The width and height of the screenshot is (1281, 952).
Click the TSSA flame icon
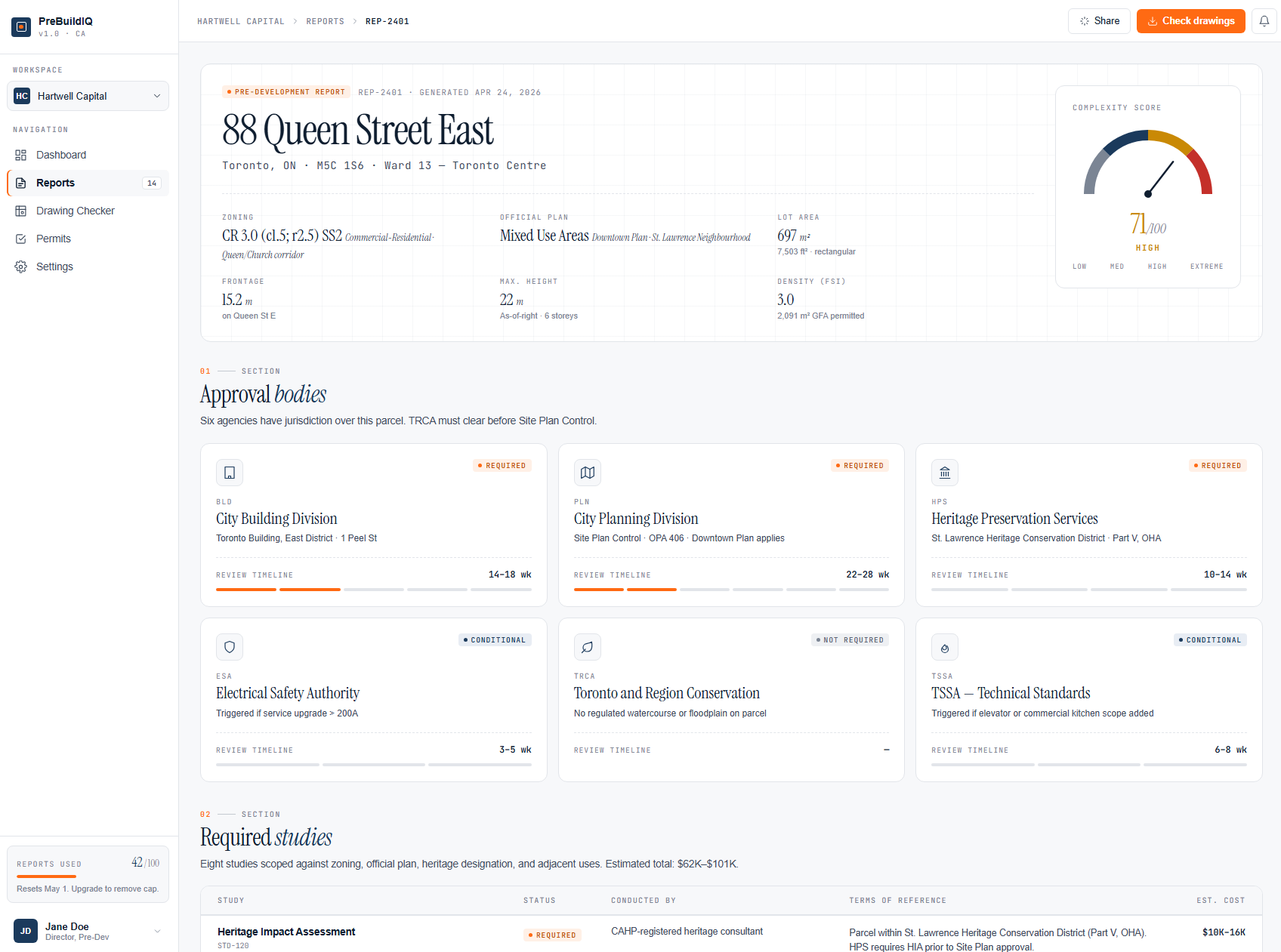click(944, 648)
